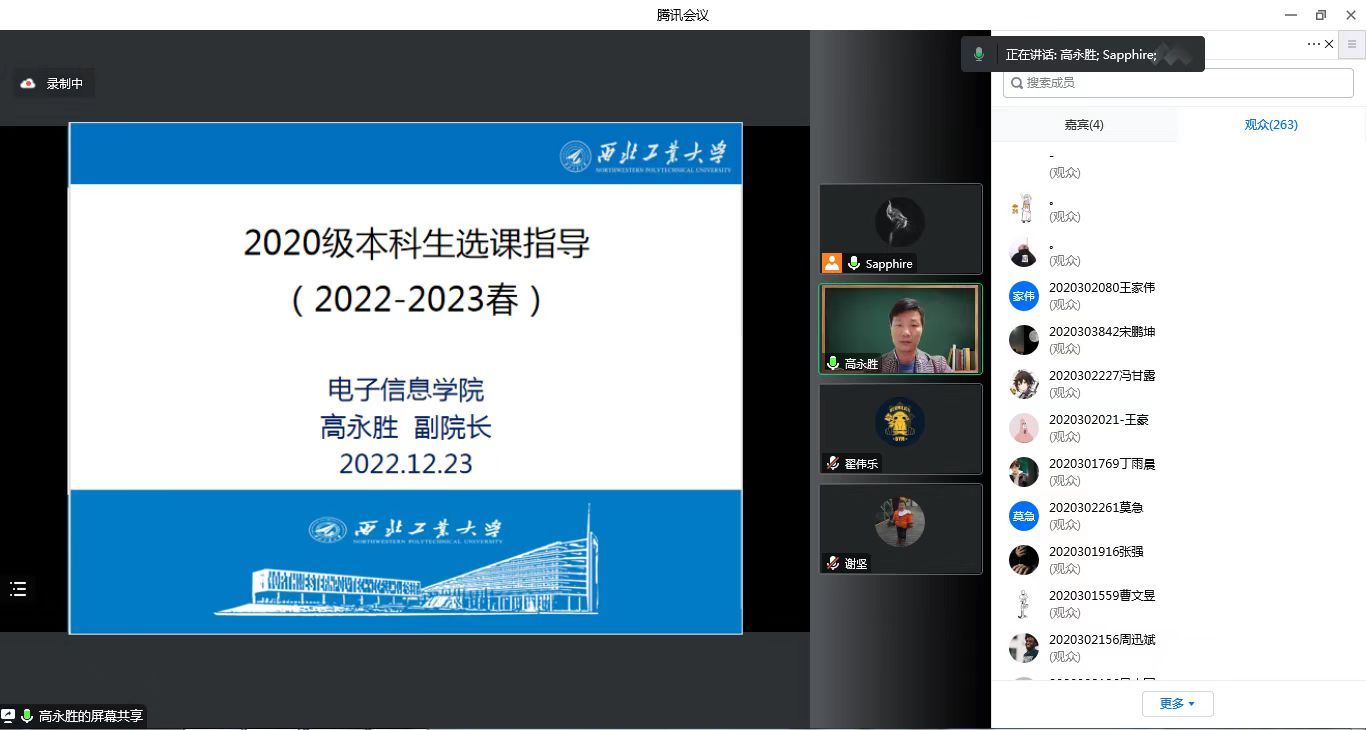Close the members panel with X
Image resolution: width=1366 pixels, height=730 pixels.
tap(1329, 44)
